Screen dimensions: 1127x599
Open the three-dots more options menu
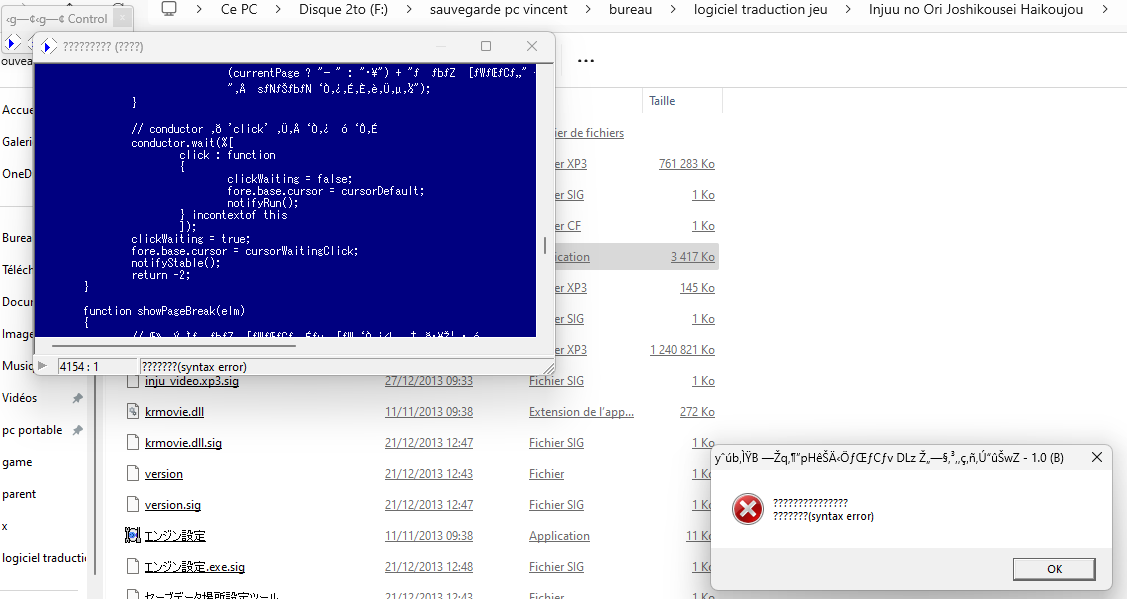pyautogui.click(x=586, y=60)
